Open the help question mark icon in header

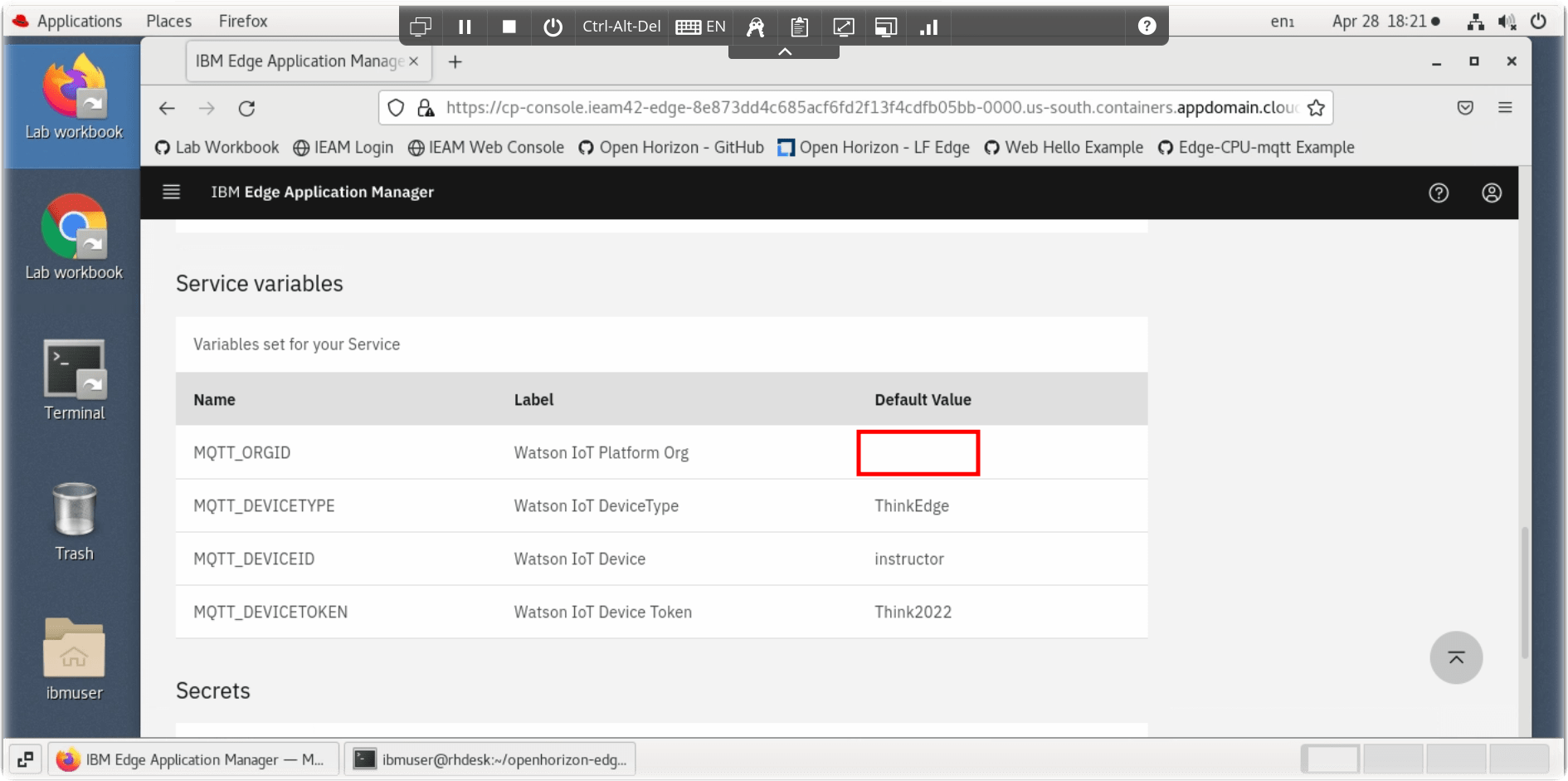(x=1439, y=193)
